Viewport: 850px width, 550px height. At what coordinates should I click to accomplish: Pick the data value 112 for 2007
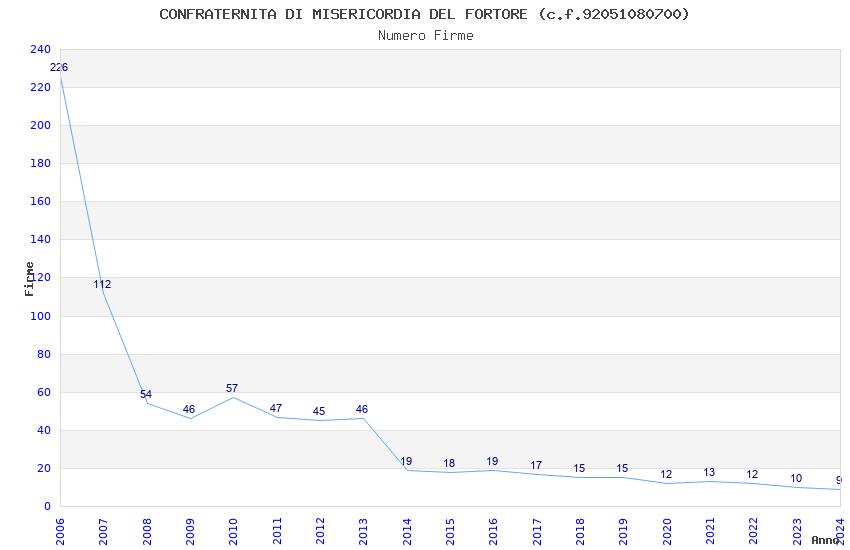[x=102, y=284]
